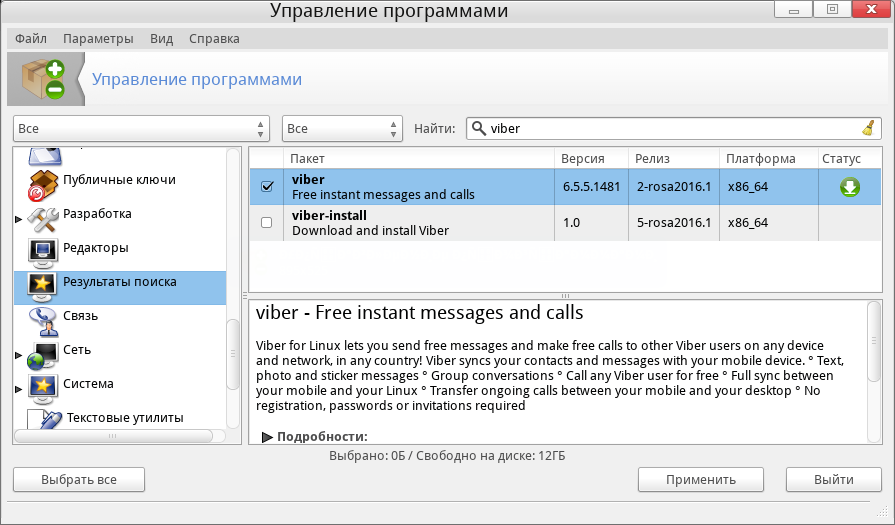Click release 5-rosa2016.1 cell
The height and width of the screenshot is (525, 895).
674,223
